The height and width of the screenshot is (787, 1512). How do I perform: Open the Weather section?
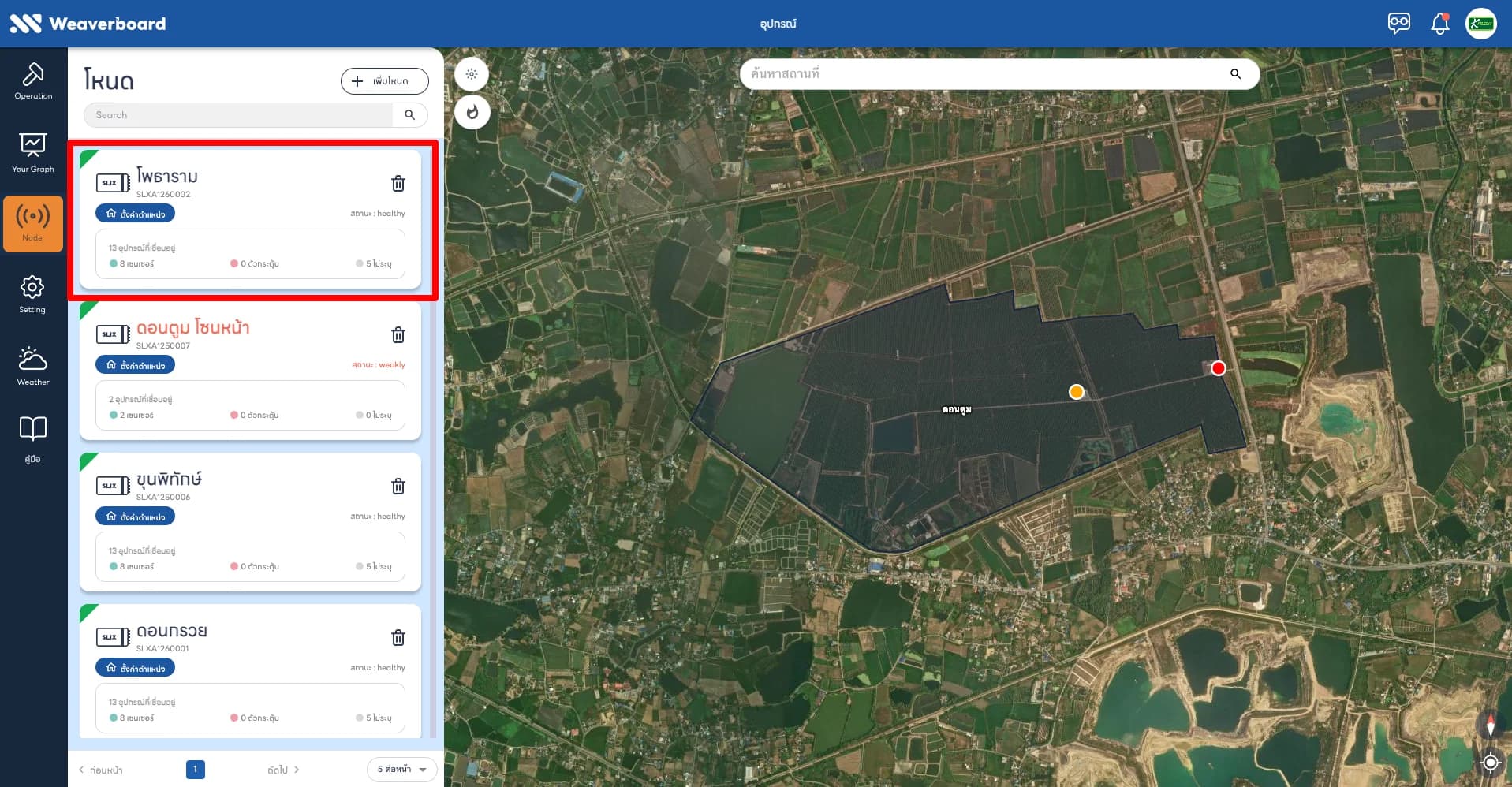pos(33,366)
